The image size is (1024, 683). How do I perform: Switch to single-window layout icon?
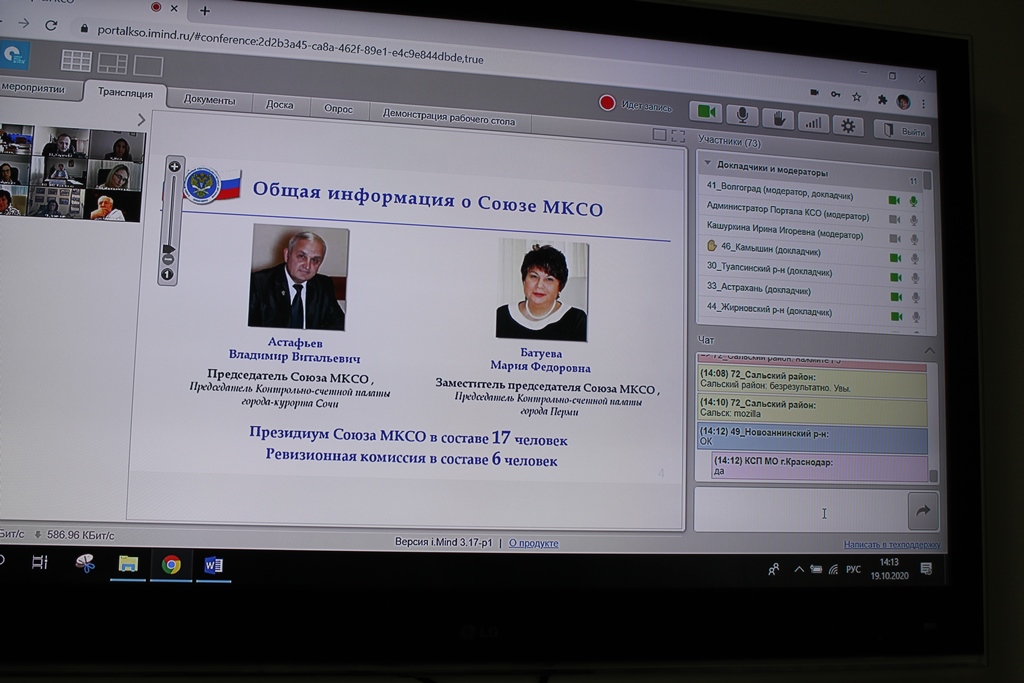[148, 66]
